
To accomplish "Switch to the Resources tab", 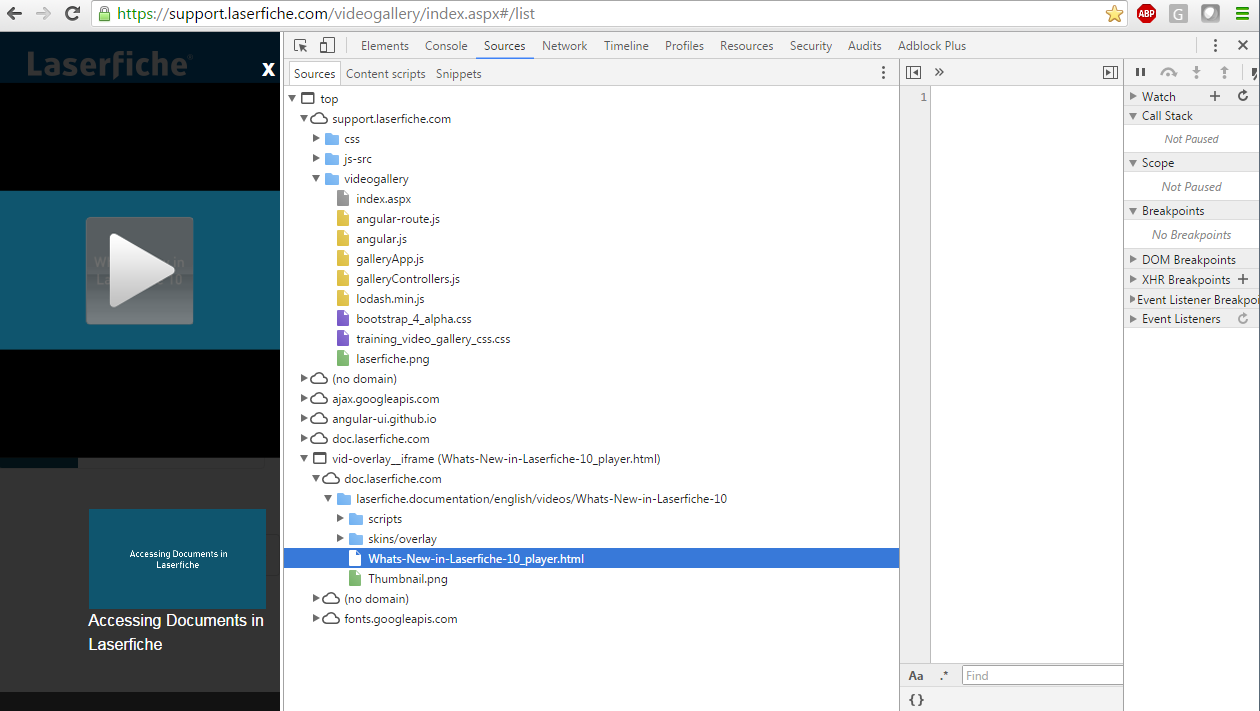I will (x=747, y=45).
